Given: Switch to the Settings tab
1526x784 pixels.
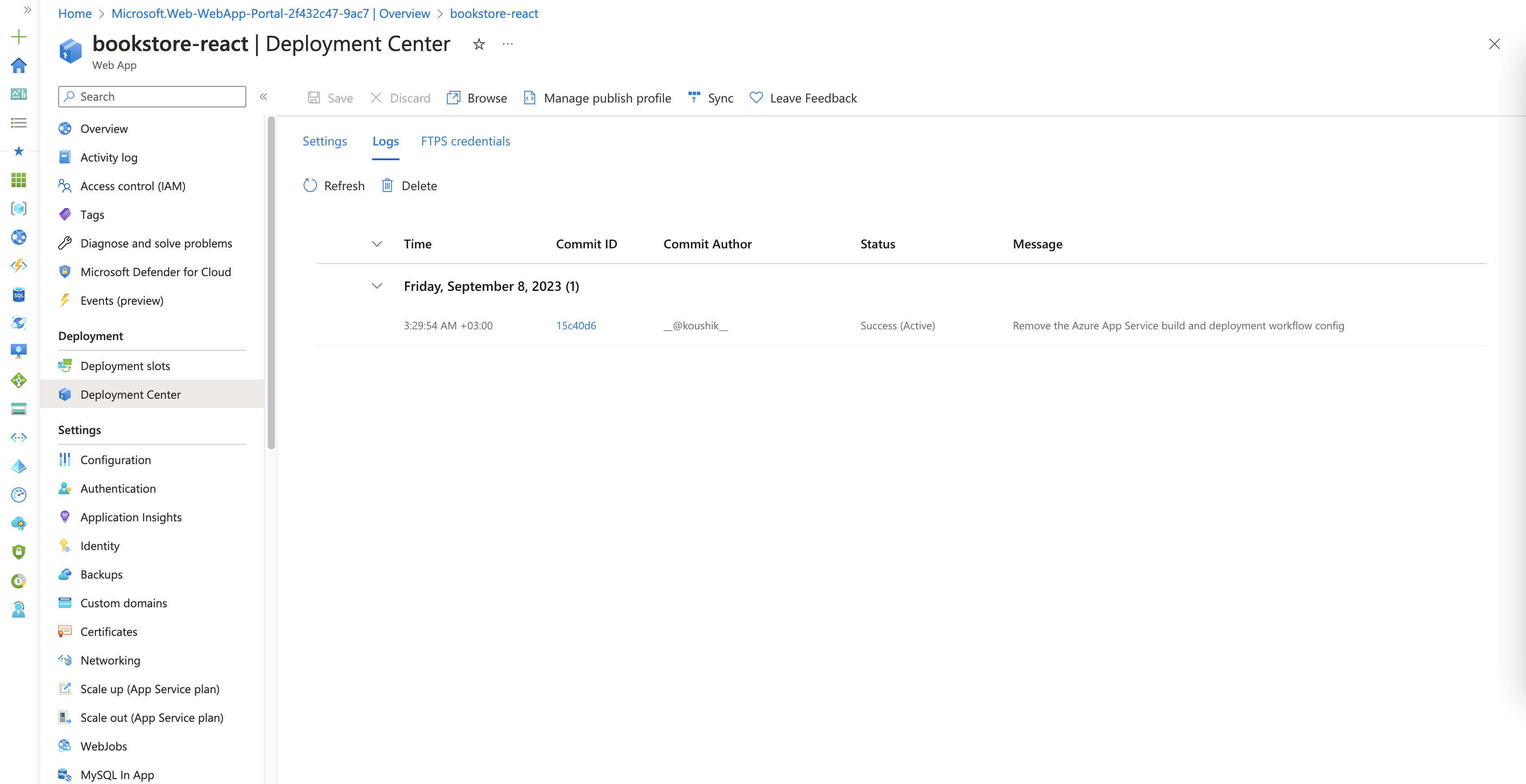Looking at the screenshot, I should (325, 141).
